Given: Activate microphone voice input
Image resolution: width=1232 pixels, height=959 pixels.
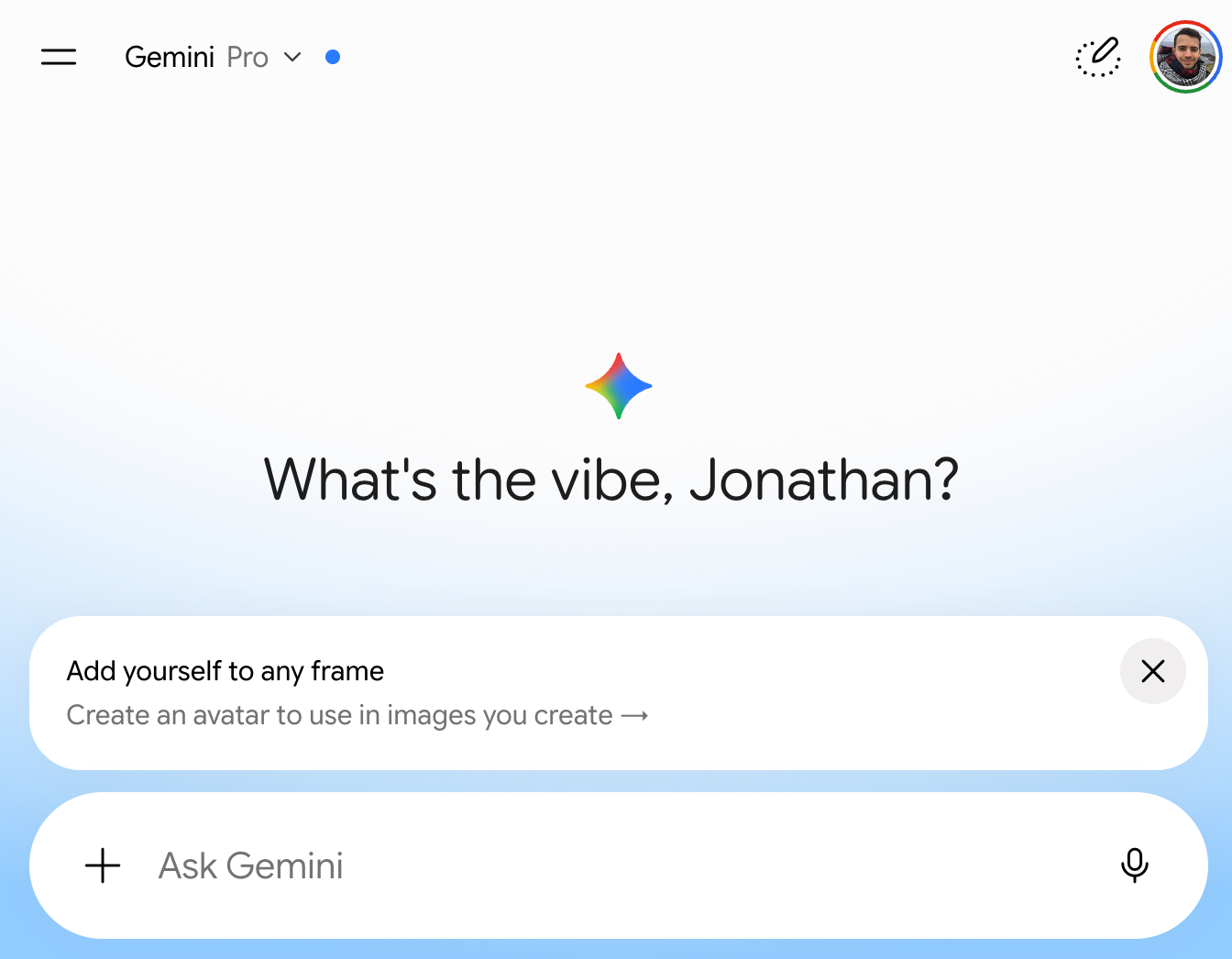Looking at the screenshot, I should 1135,865.
